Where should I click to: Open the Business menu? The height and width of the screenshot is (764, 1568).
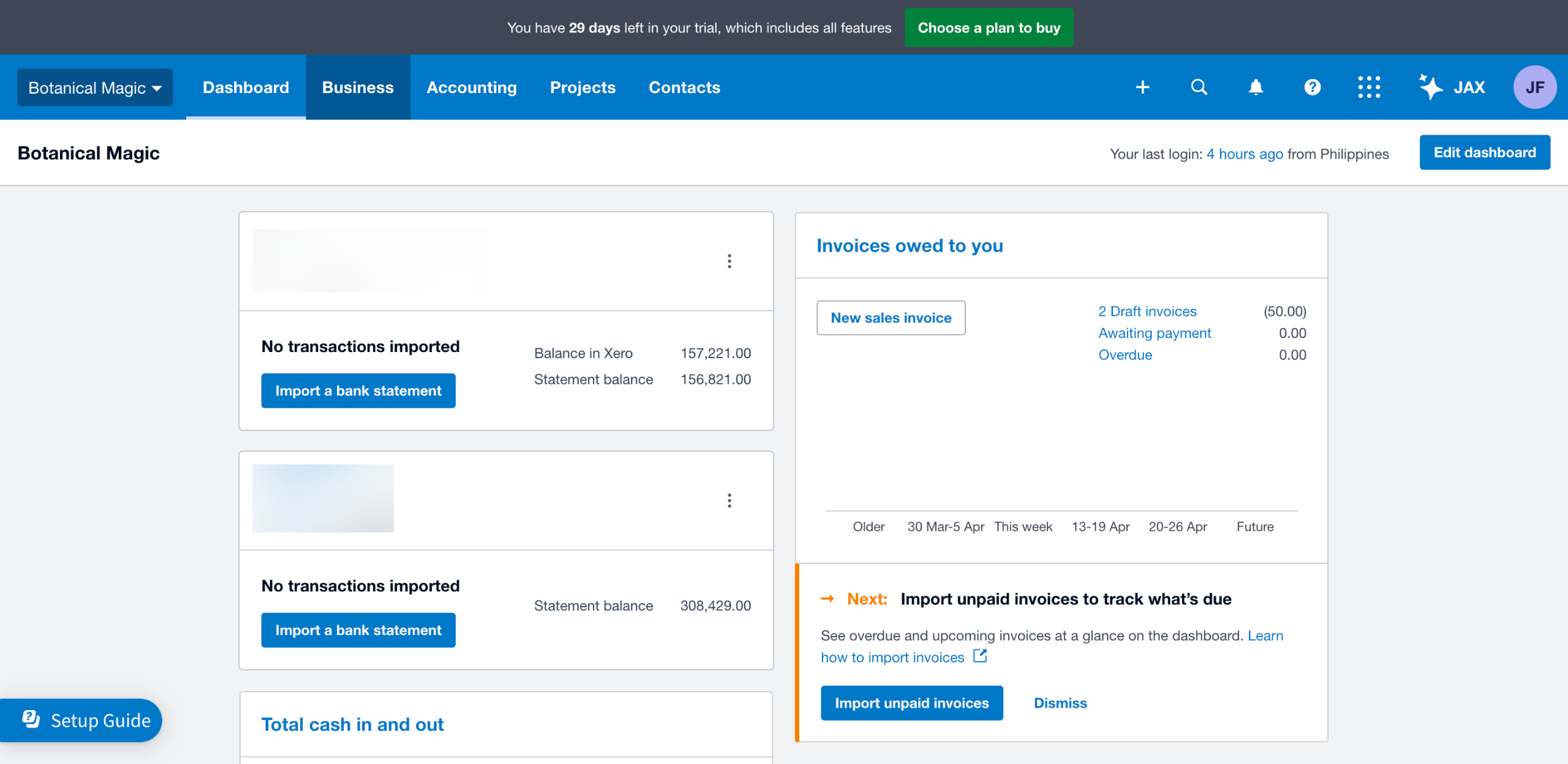(x=358, y=88)
